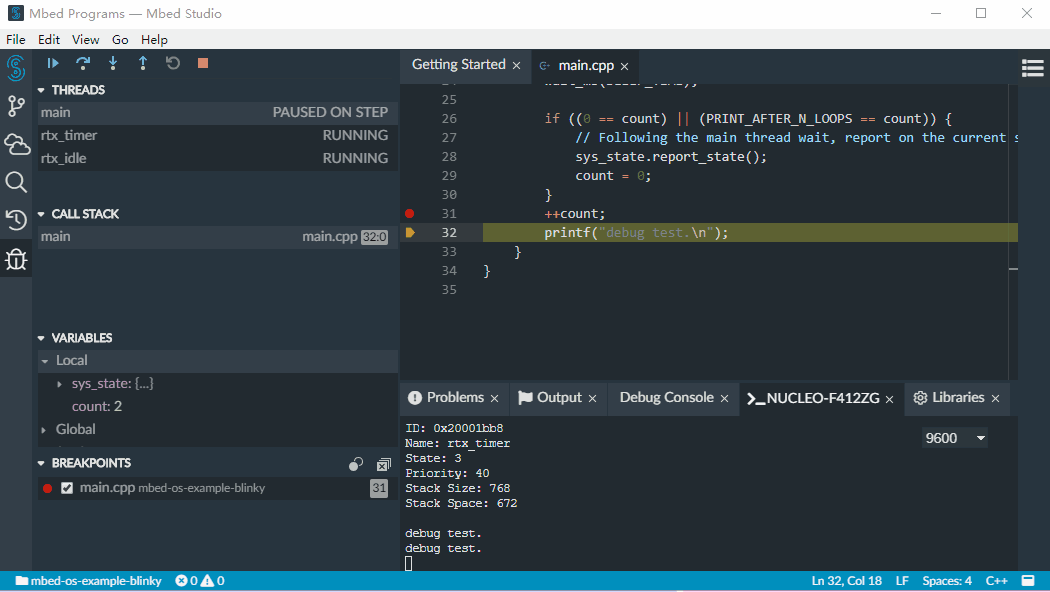1050x592 pixels.
Task: Click the Step Into arrow icon
Action: click(113, 63)
